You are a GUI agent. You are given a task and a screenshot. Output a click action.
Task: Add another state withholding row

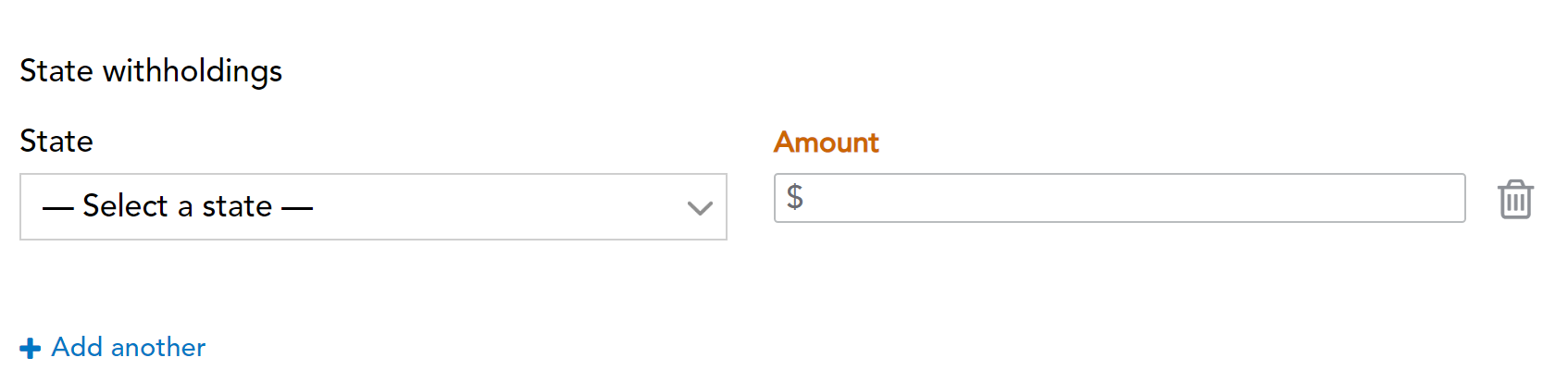(113, 348)
